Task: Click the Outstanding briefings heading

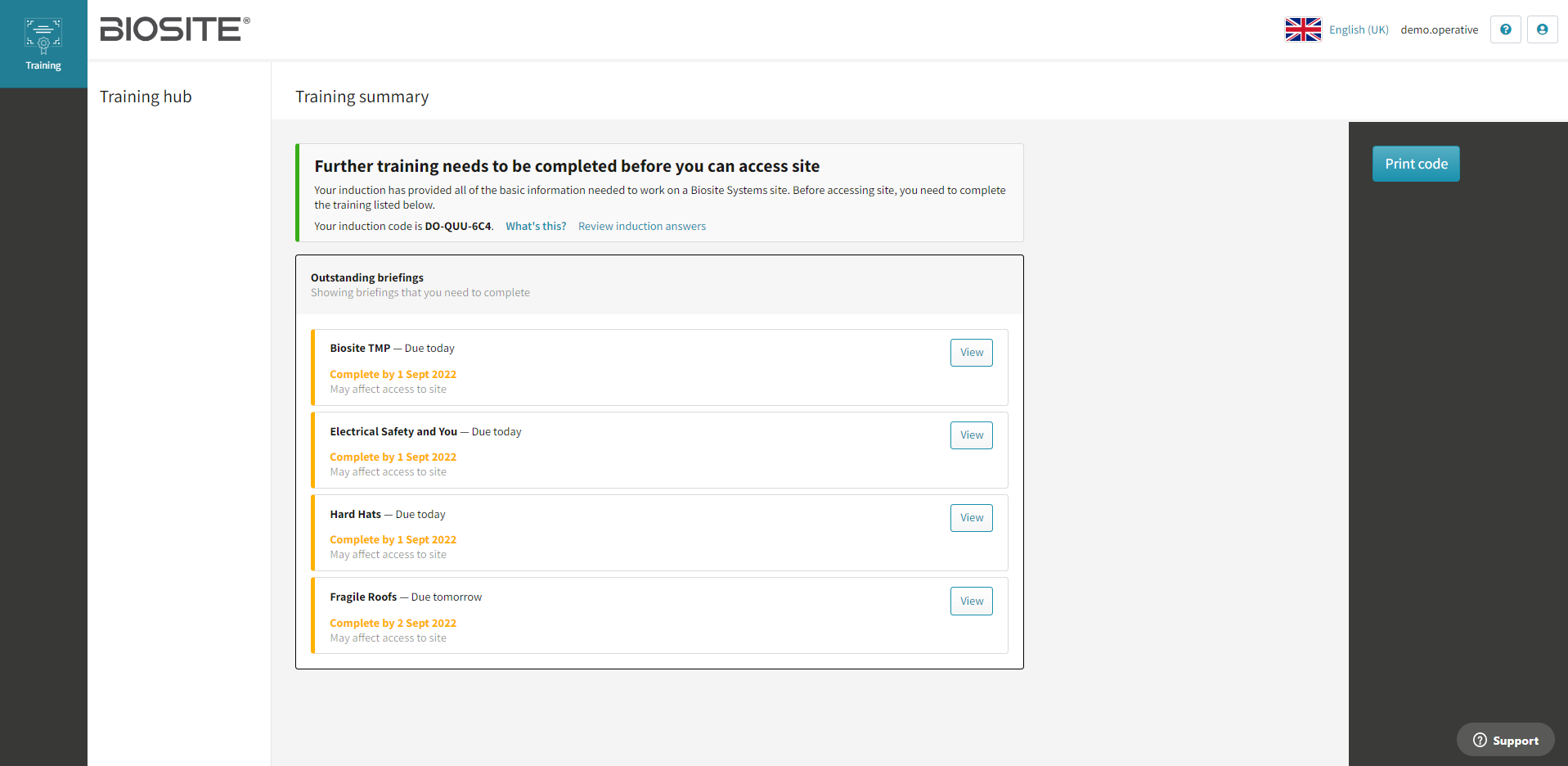Action: (x=367, y=278)
